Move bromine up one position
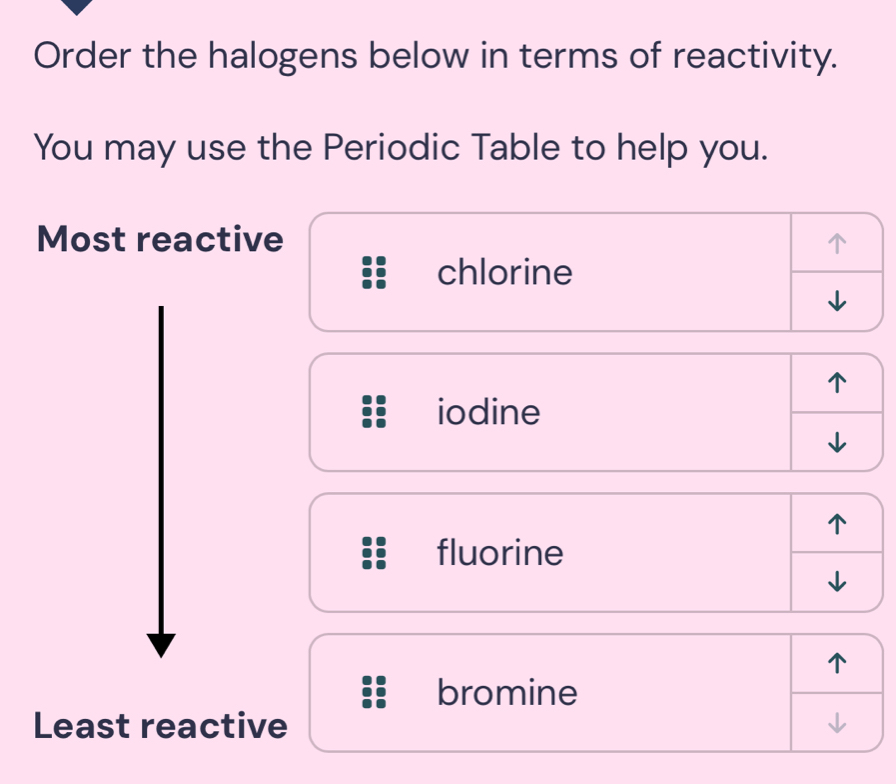Viewport: 896px width, 784px height. click(x=837, y=663)
